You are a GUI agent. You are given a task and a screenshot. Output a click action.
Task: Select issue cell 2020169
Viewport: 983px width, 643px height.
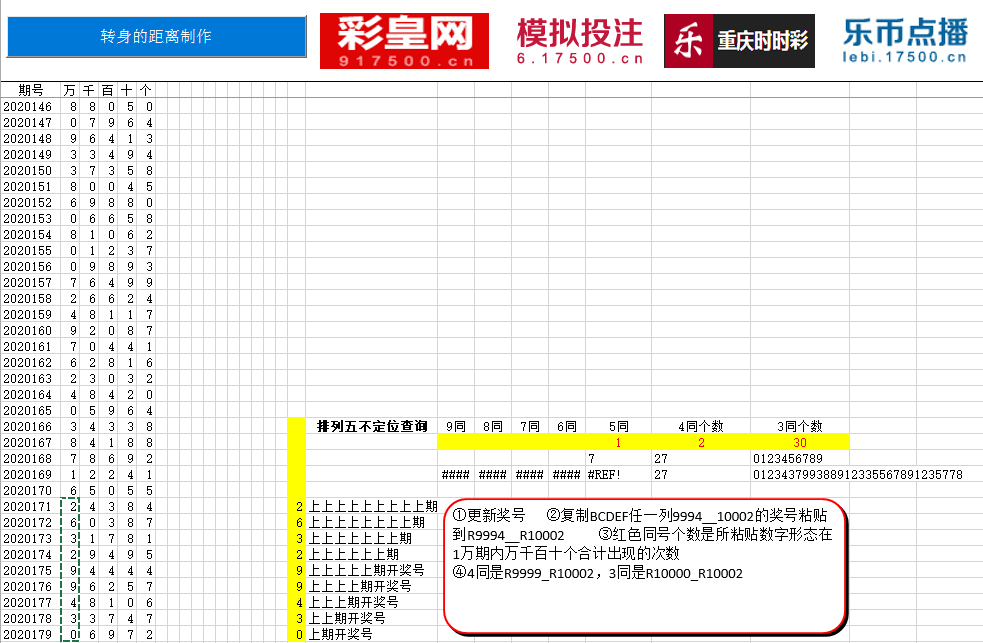(31, 474)
